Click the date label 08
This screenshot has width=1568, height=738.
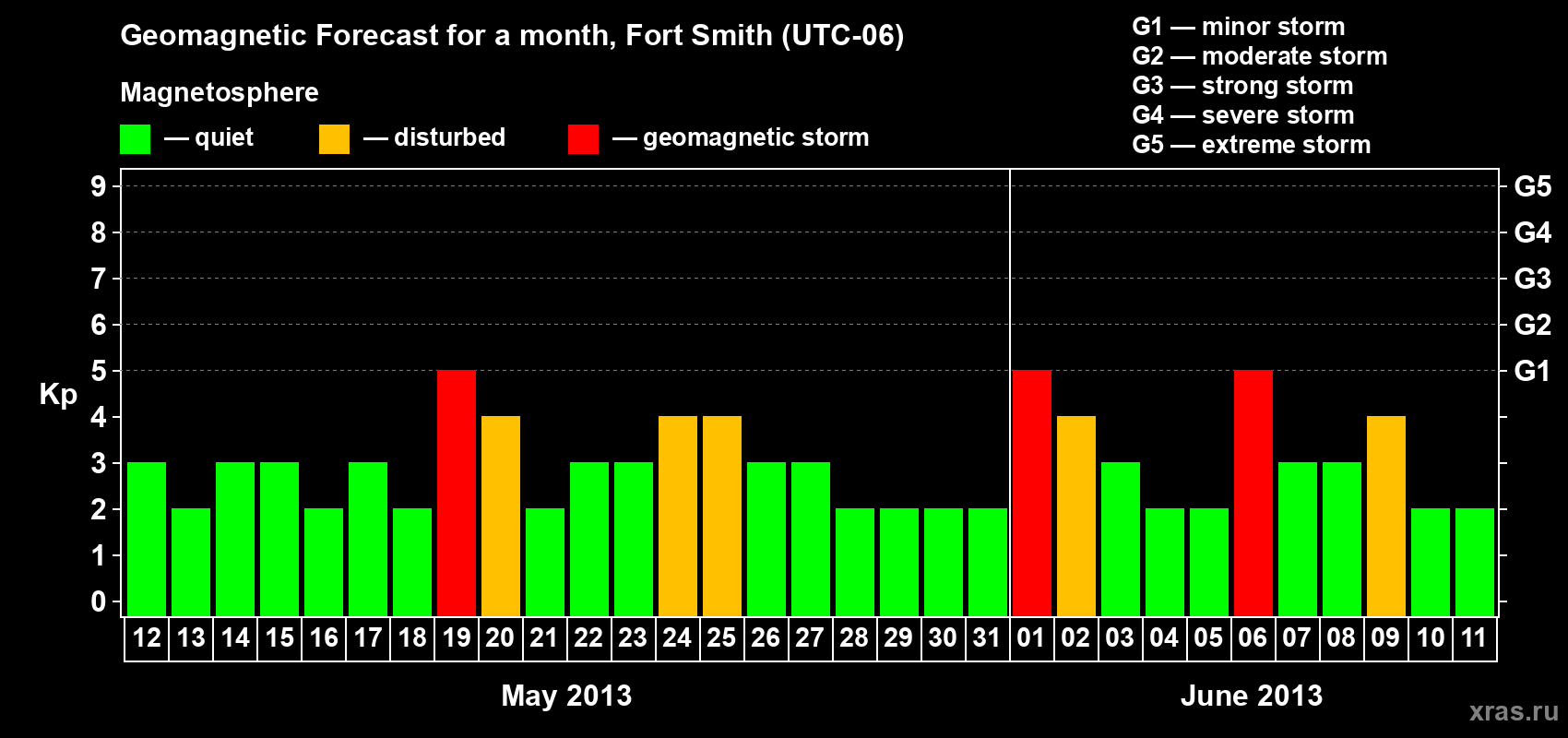(1341, 638)
